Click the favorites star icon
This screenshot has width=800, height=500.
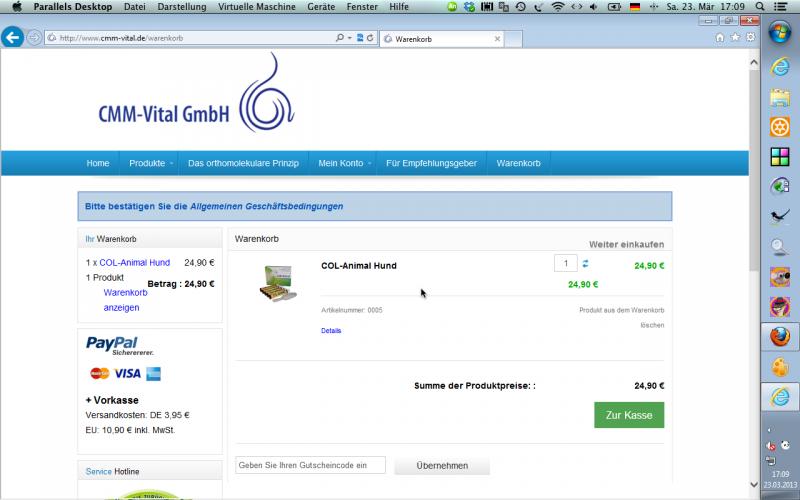735,38
